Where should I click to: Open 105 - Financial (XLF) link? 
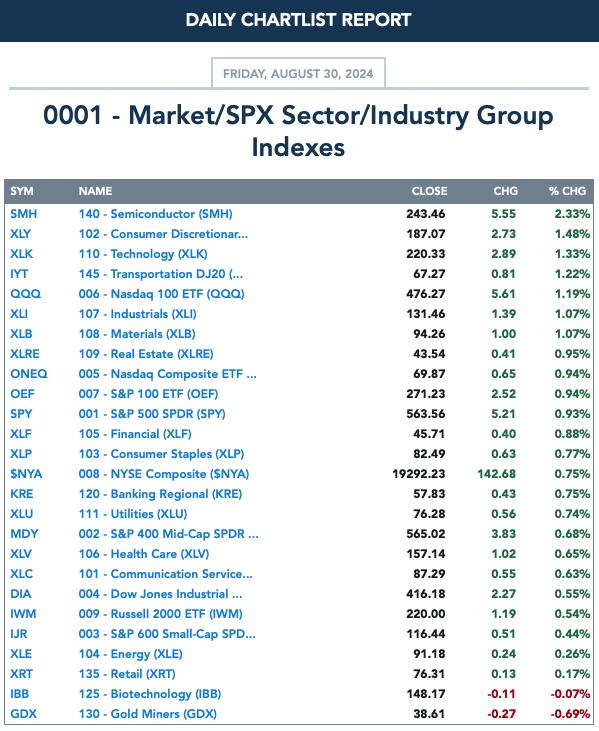(x=135, y=434)
